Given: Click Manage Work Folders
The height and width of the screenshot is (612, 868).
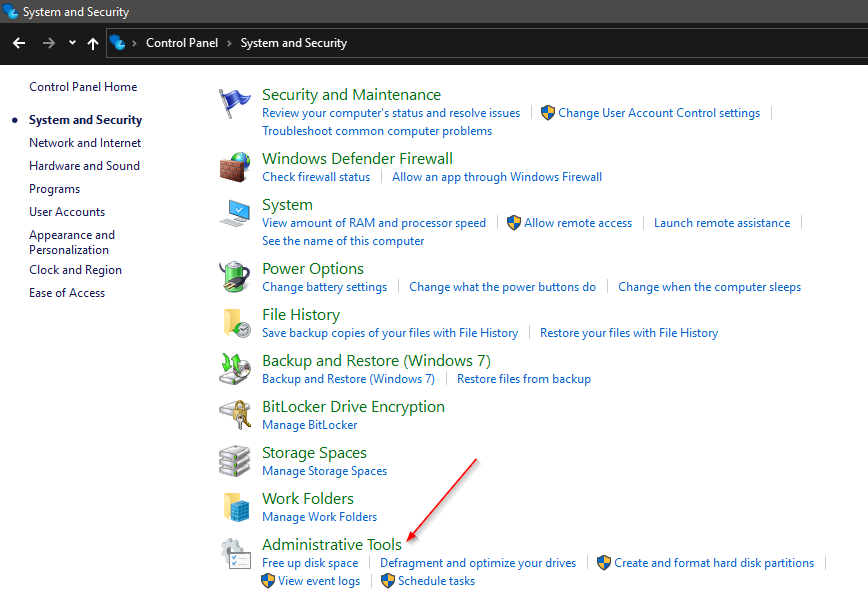Looking at the screenshot, I should coord(319,517).
